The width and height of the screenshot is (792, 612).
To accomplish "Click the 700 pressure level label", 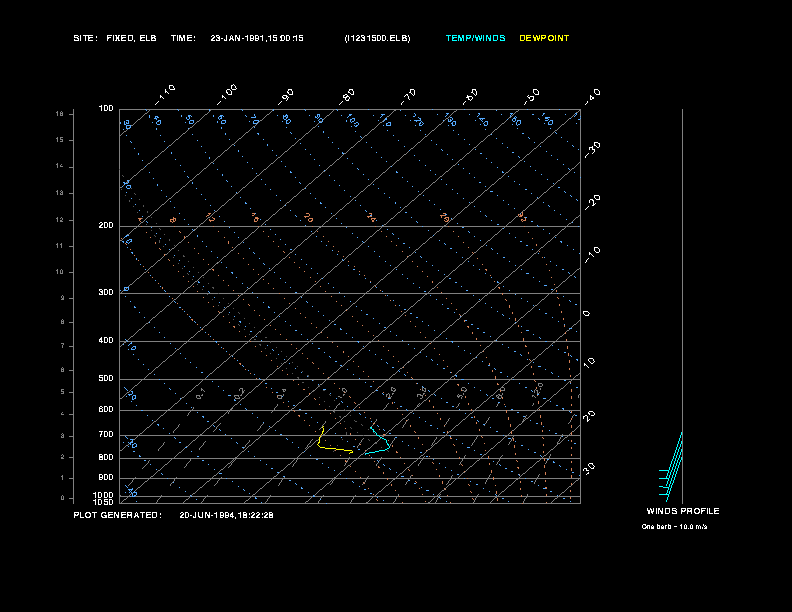I will pos(106,434).
